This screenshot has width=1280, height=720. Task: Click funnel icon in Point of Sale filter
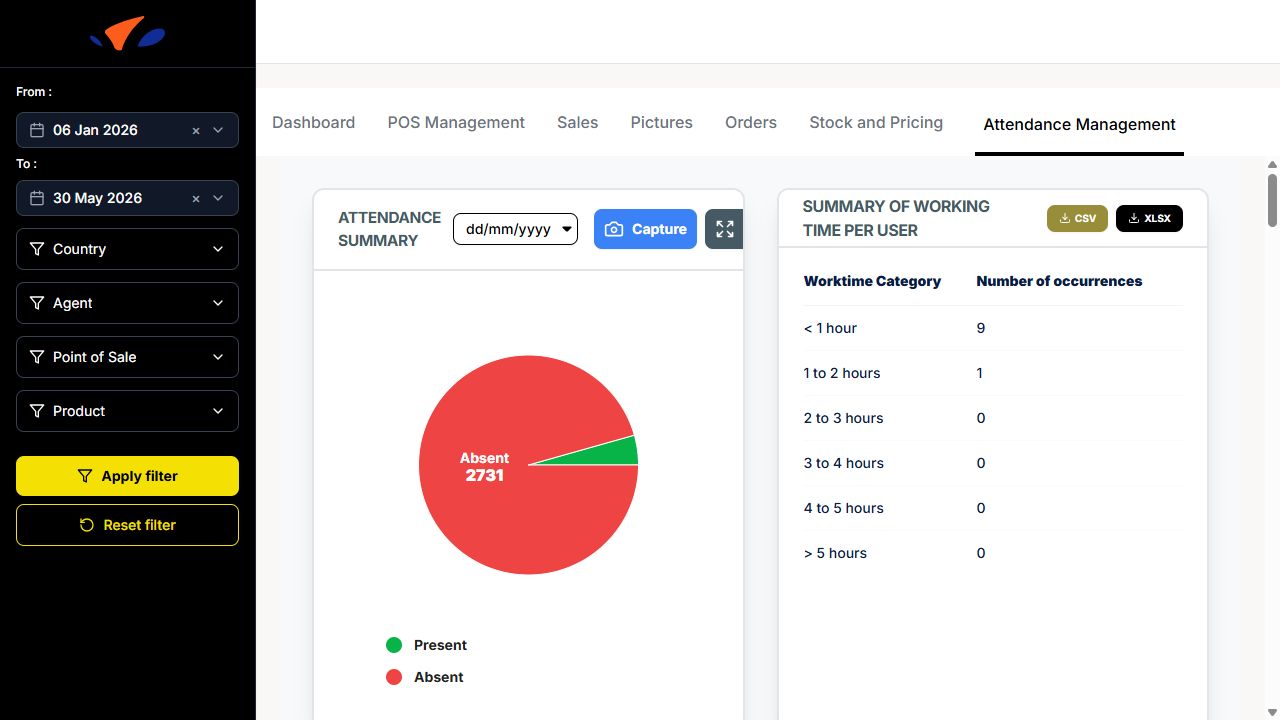click(37, 357)
